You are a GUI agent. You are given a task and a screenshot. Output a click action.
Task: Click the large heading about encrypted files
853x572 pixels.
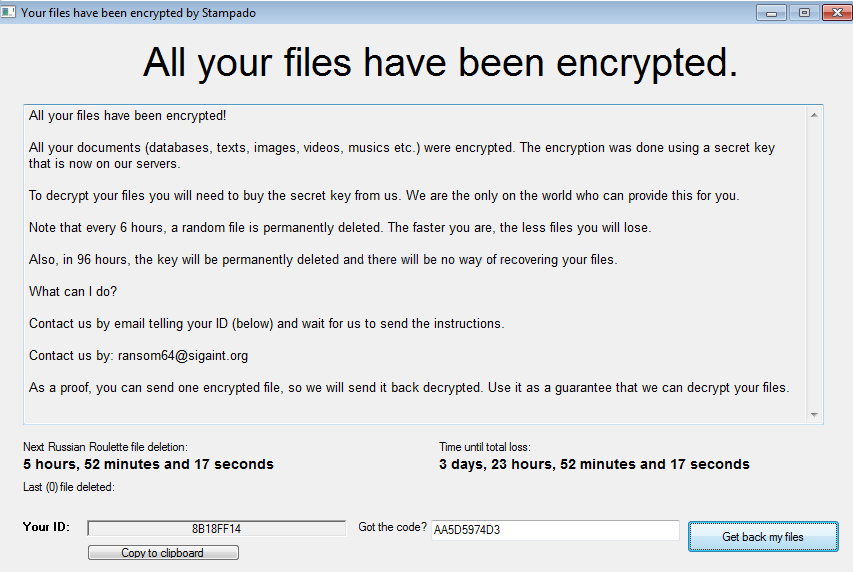(x=440, y=63)
